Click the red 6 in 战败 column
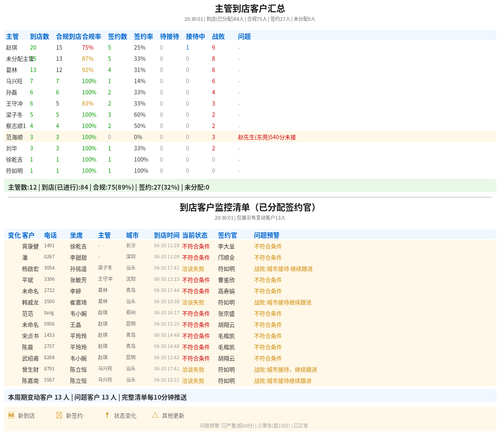Screen dimensions: 500x448 pos(213,81)
